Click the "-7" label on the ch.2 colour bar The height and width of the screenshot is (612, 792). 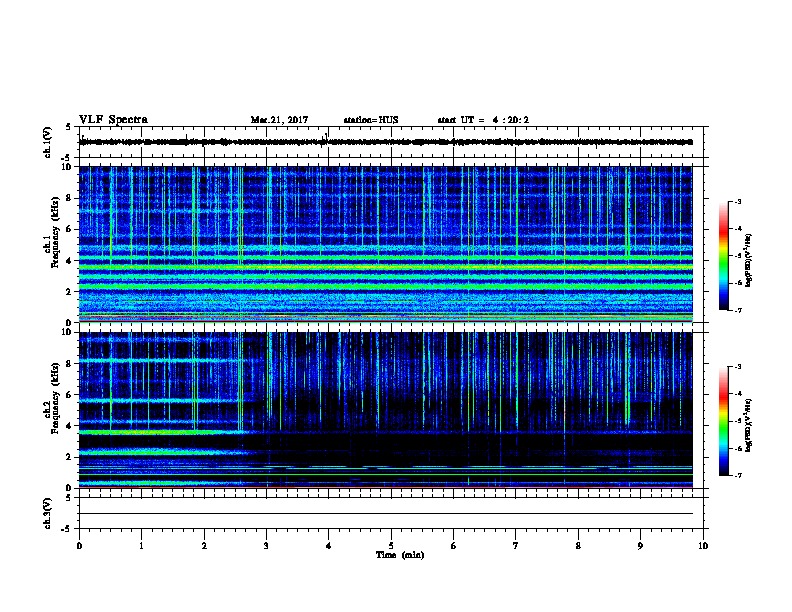coord(737,475)
